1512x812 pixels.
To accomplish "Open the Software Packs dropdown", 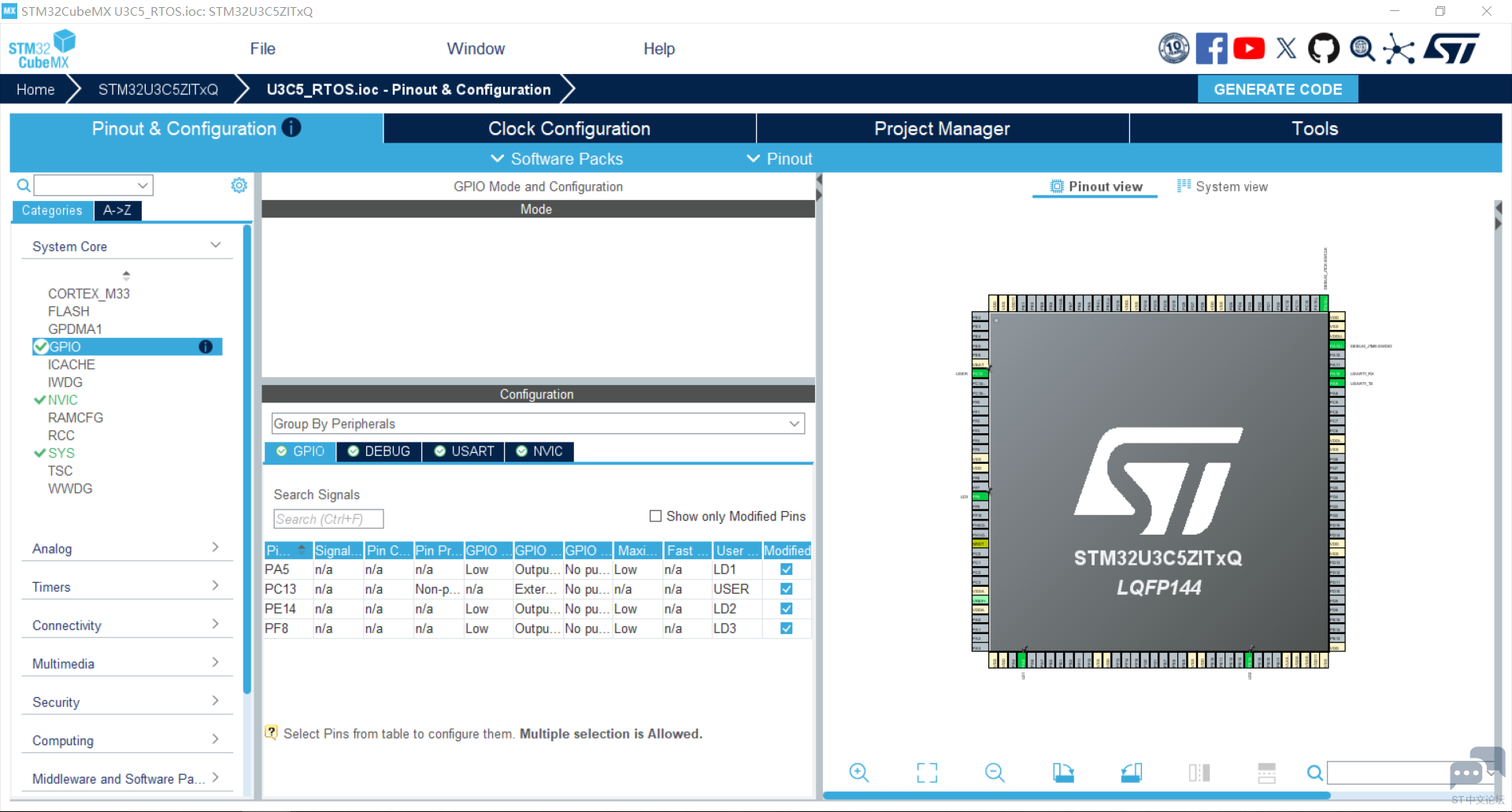I will (x=557, y=158).
